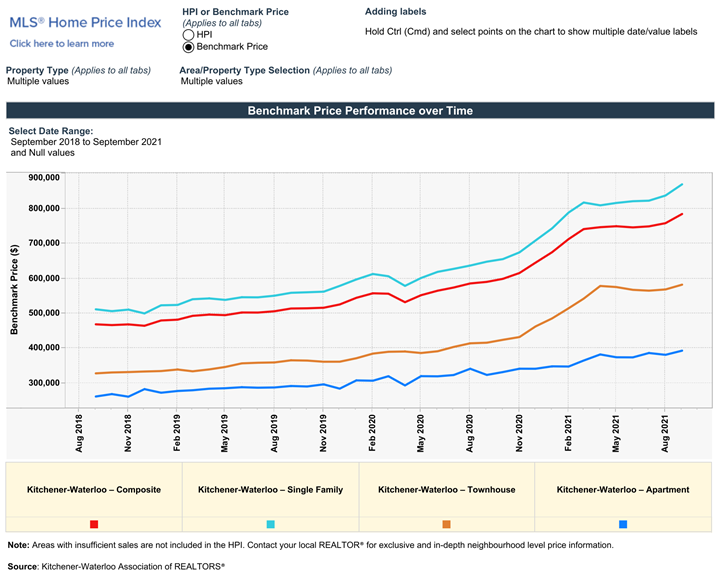Select 'Kitchener-Waterloo – Apartment' legend label
The width and height of the screenshot is (720, 576).
623,490
